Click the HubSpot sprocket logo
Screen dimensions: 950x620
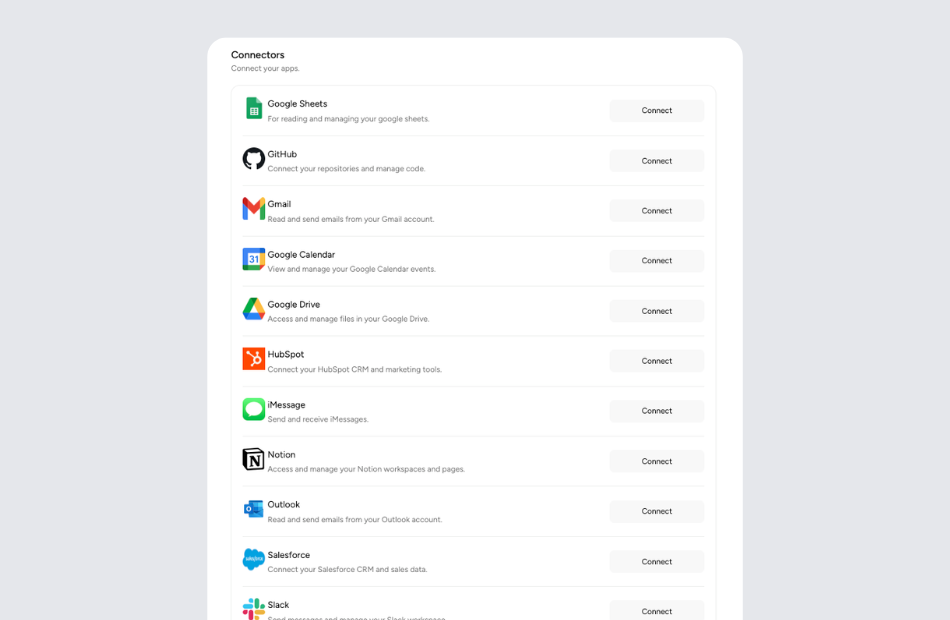tap(253, 360)
